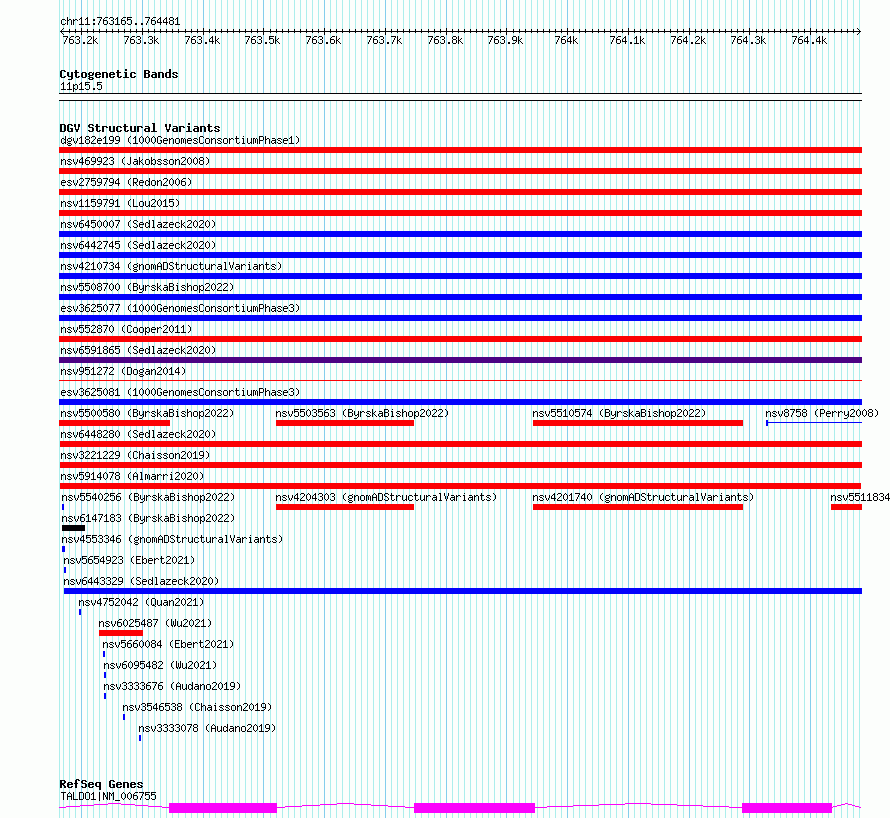Click the Cytogenetic Bands track title
The width and height of the screenshot is (890, 818).
tap(119, 74)
